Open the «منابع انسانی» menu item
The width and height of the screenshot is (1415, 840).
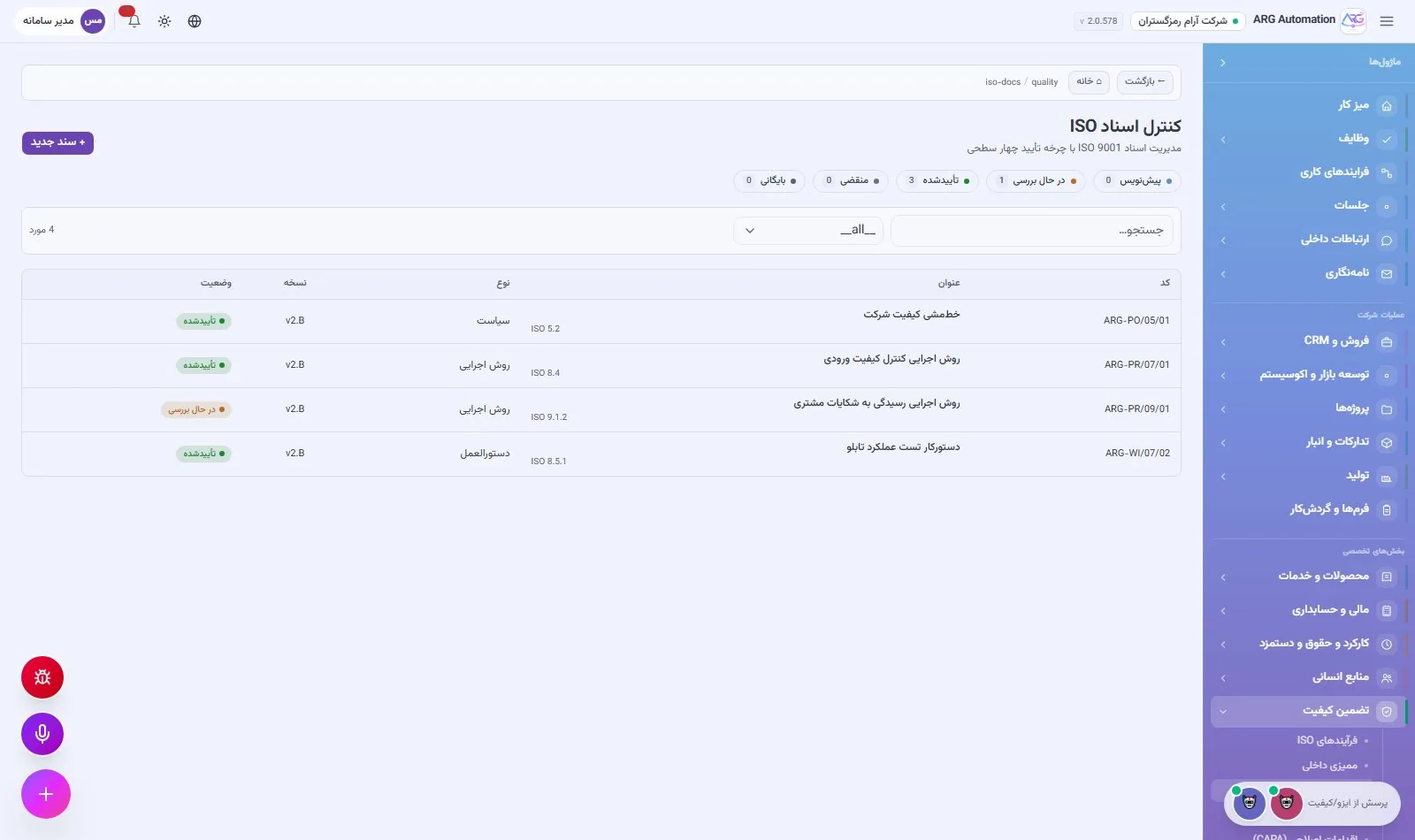pyautogui.click(x=1308, y=677)
